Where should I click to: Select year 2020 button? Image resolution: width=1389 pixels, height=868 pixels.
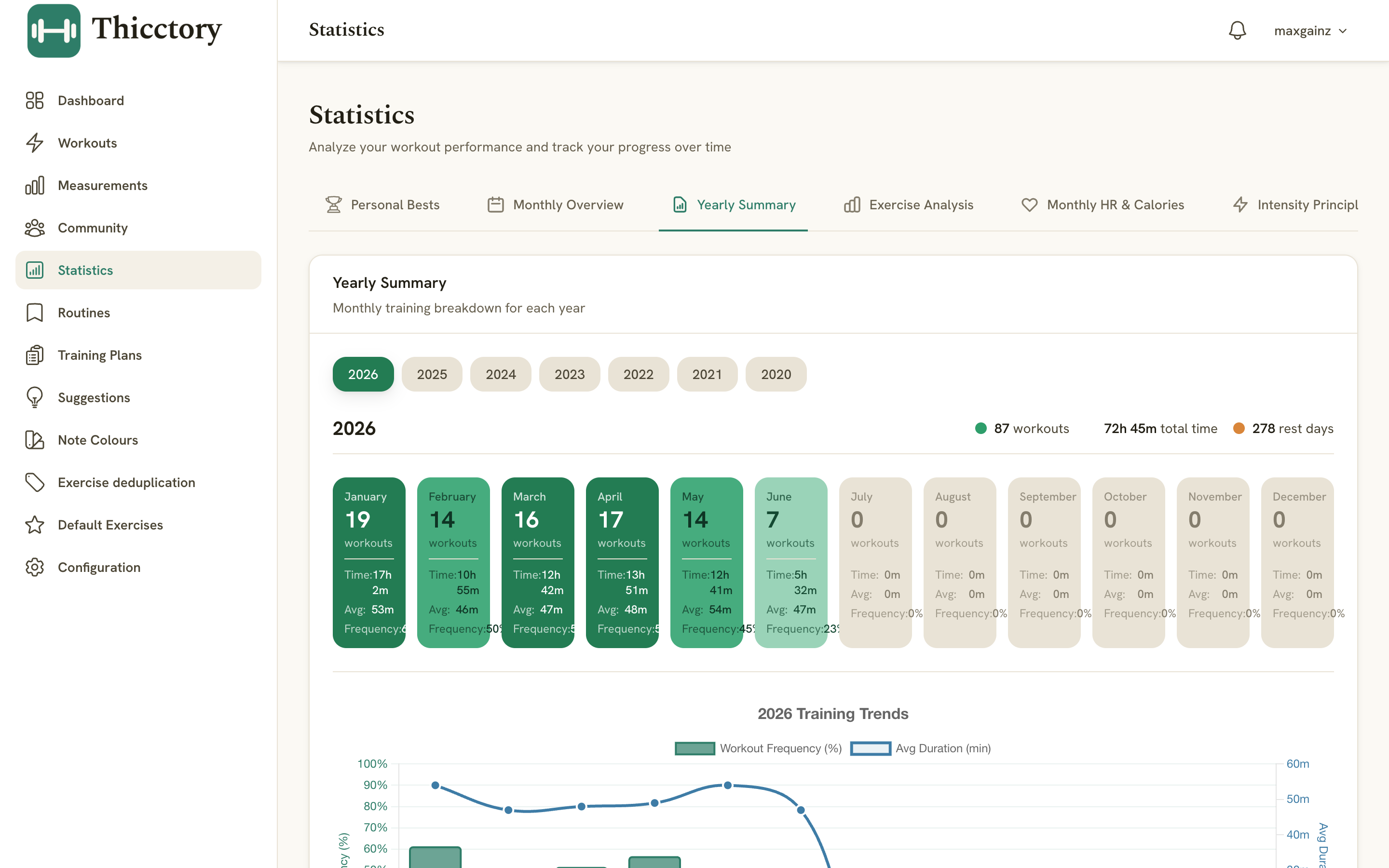tap(776, 374)
